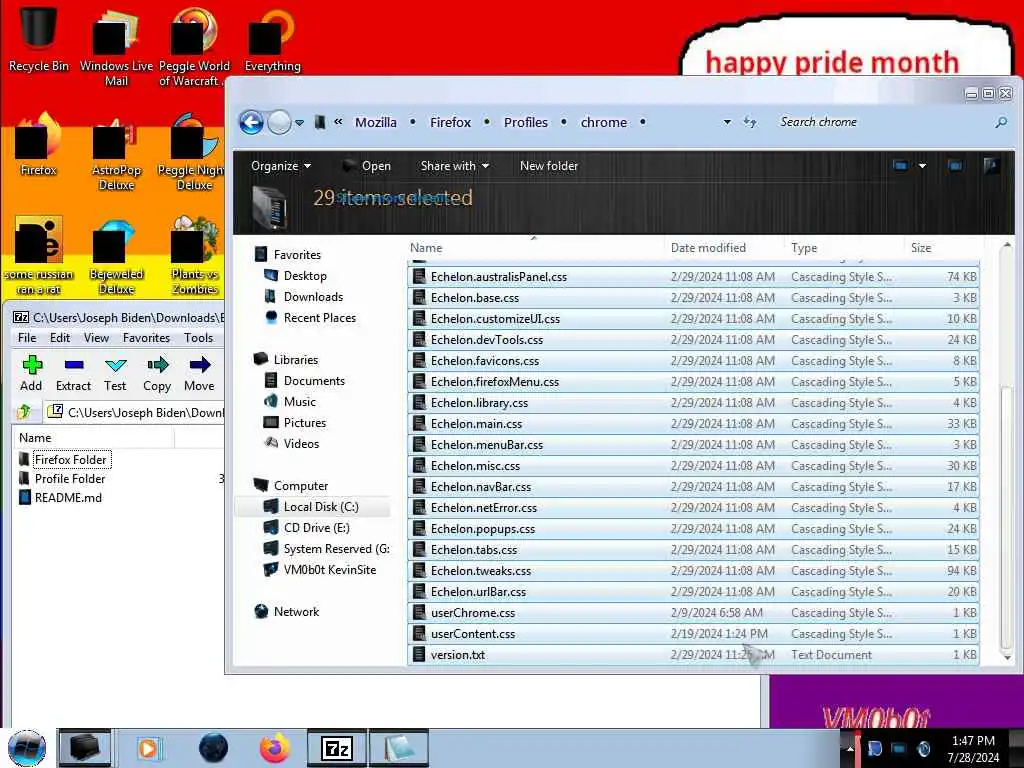Click the Copy button in 7-Zip

point(157,374)
